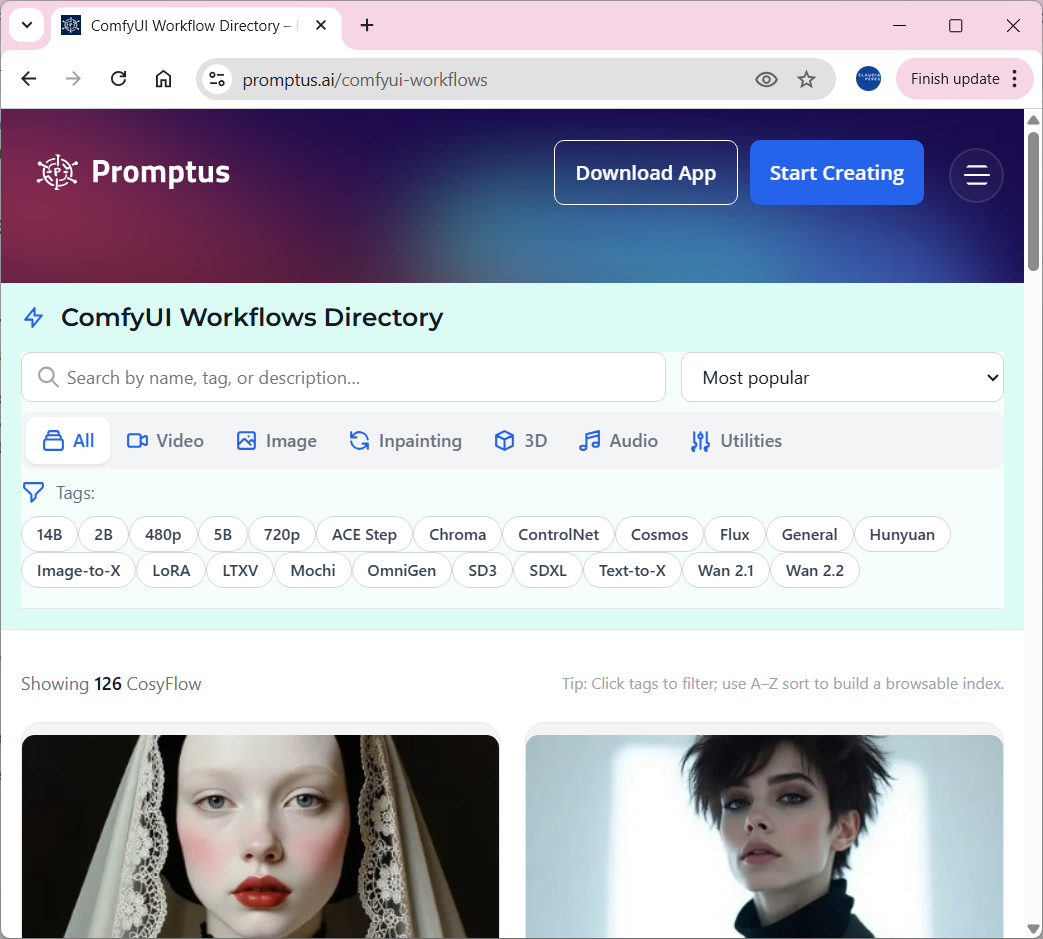The height and width of the screenshot is (939, 1043).
Task: Open the browser profile avatar
Action: (868, 78)
